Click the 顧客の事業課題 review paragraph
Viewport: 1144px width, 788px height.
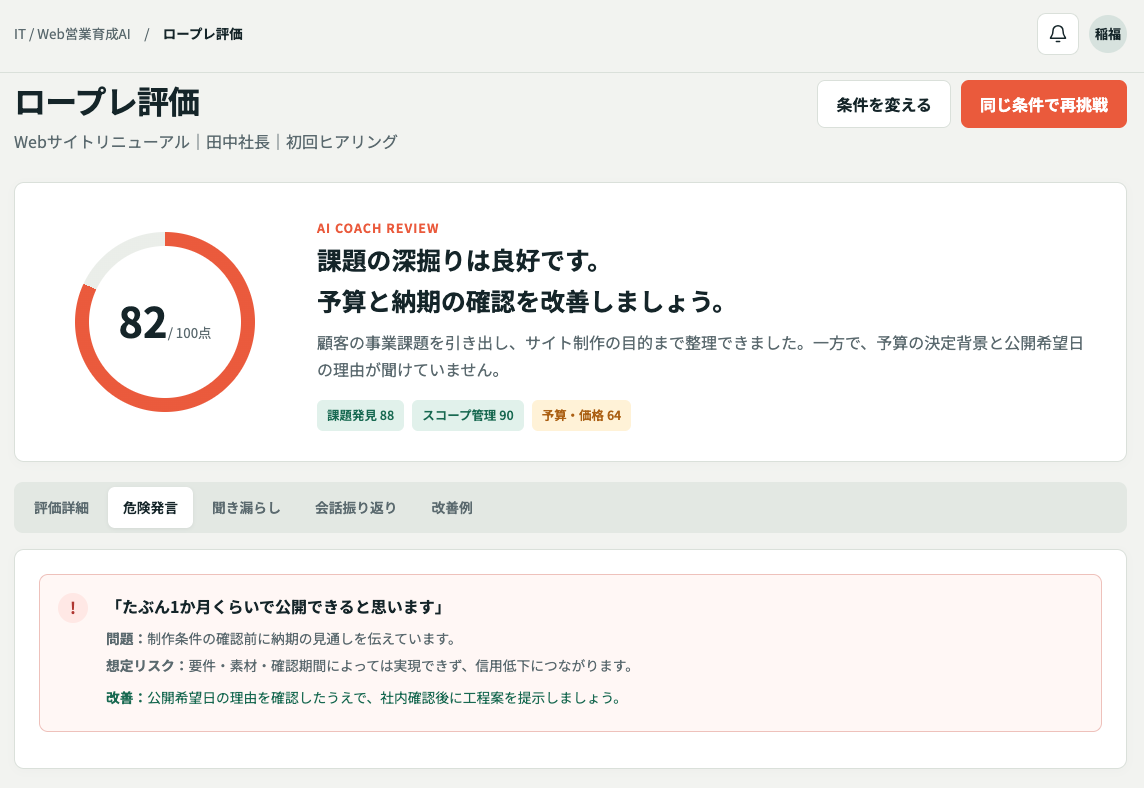point(700,356)
